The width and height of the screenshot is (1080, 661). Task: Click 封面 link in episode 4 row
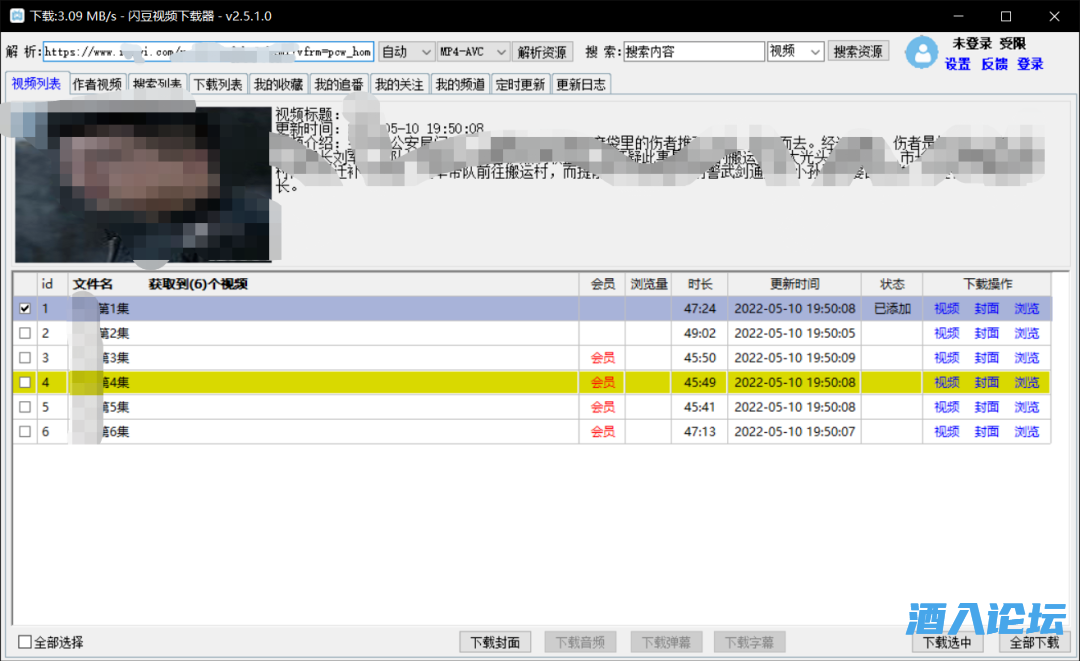[x=986, y=383]
